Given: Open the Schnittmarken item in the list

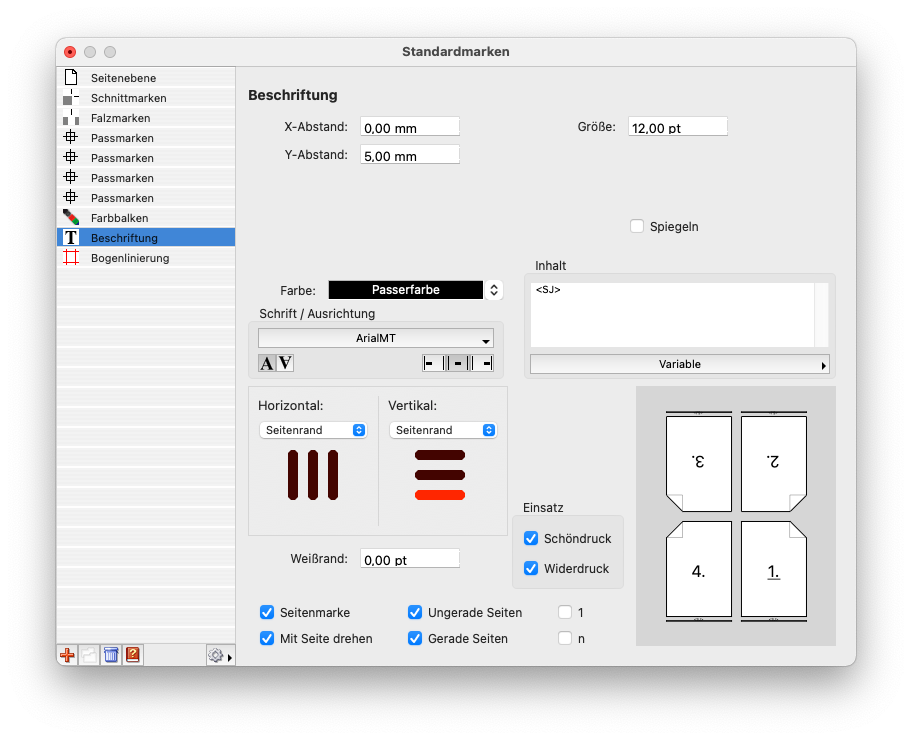Looking at the screenshot, I should pyautogui.click(x=146, y=98).
